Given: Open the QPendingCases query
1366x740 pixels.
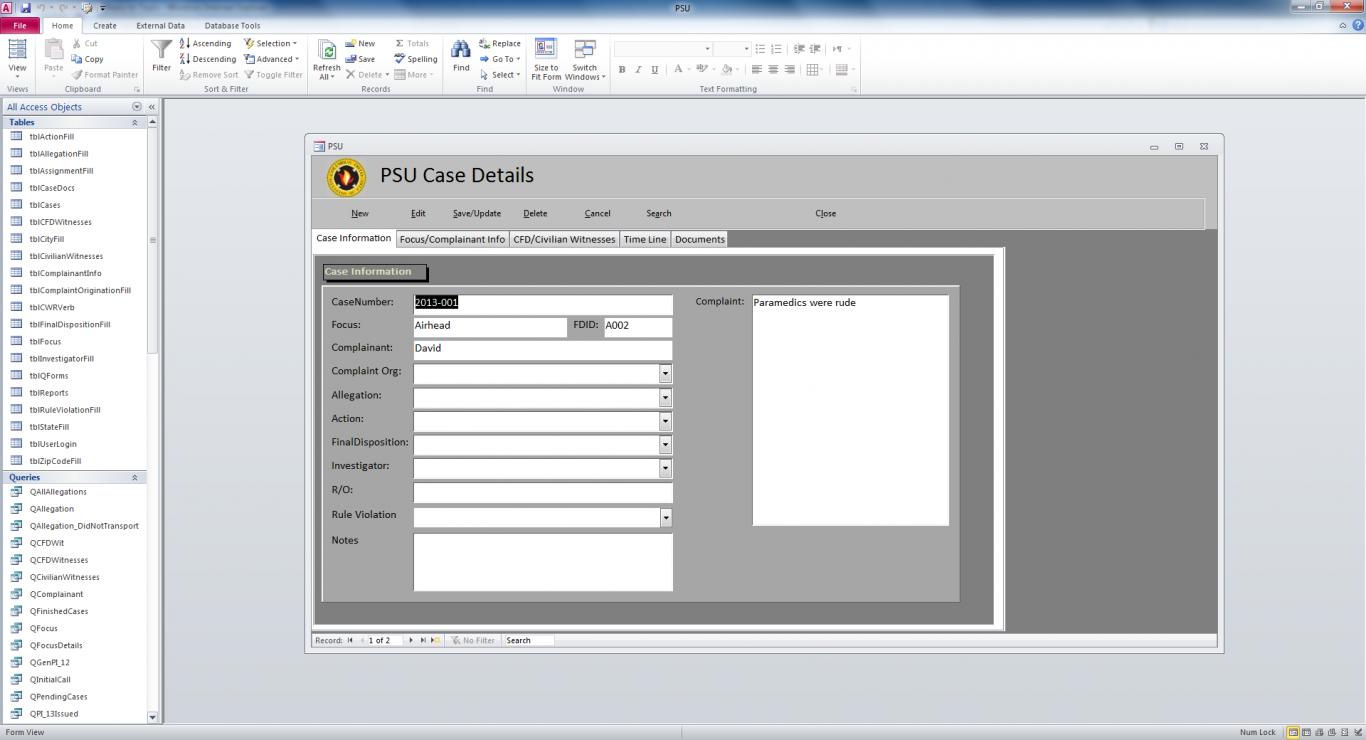Looking at the screenshot, I should [58, 697].
